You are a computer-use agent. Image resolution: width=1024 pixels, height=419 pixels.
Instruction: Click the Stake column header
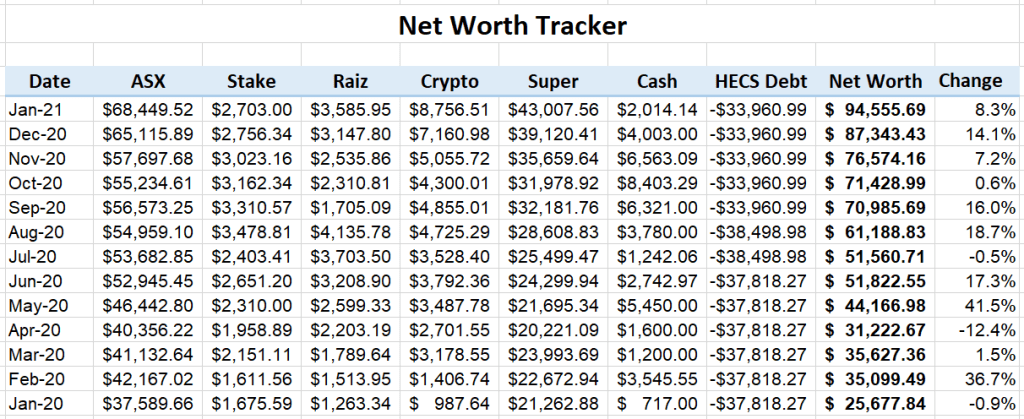pyautogui.click(x=251, y=81)
